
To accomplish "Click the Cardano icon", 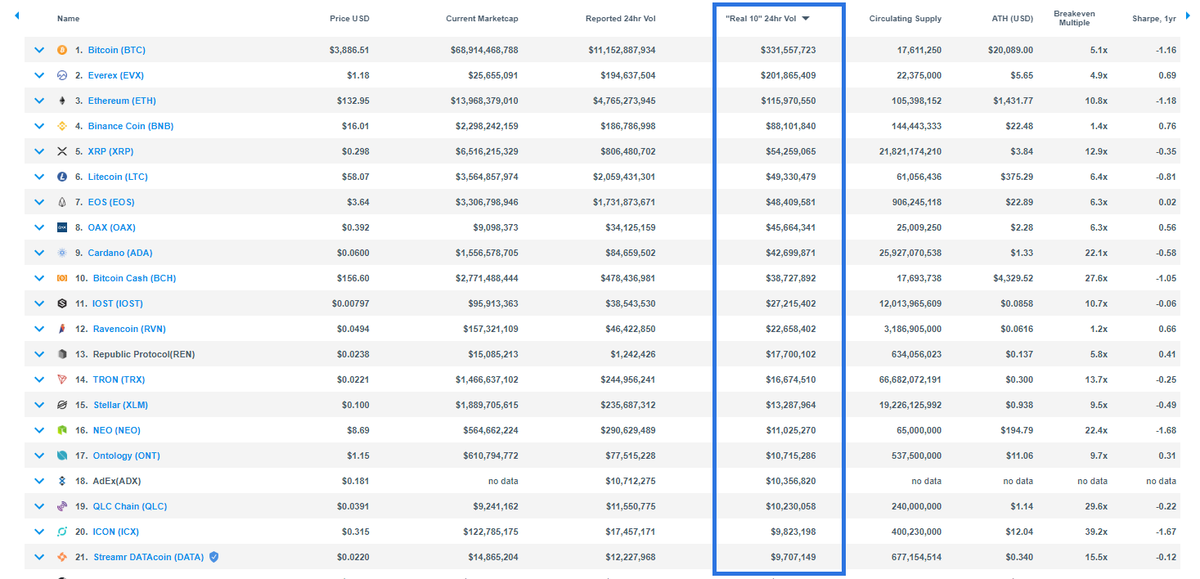I will [x=62, y=253].
